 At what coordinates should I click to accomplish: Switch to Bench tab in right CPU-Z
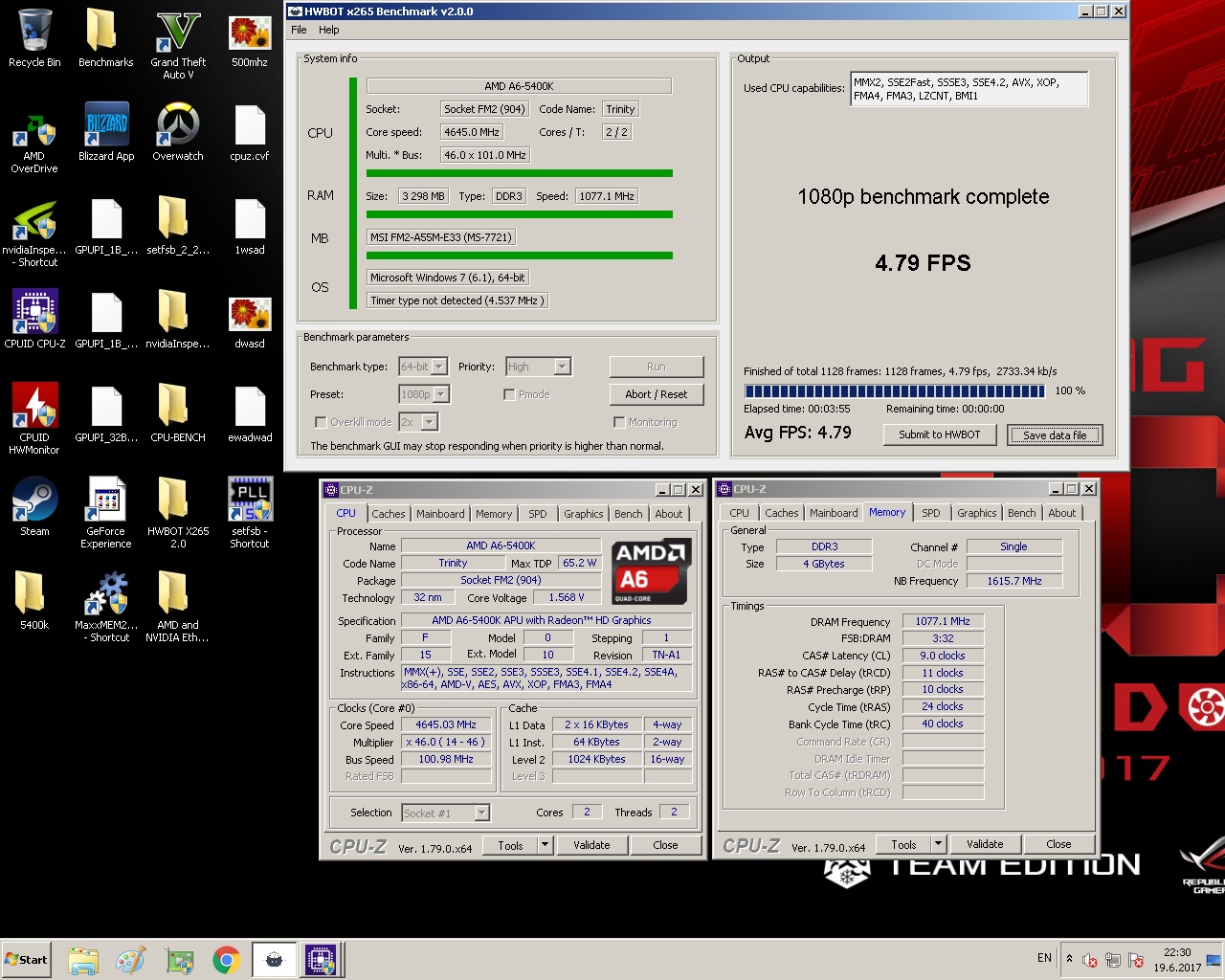point(1022,513)
